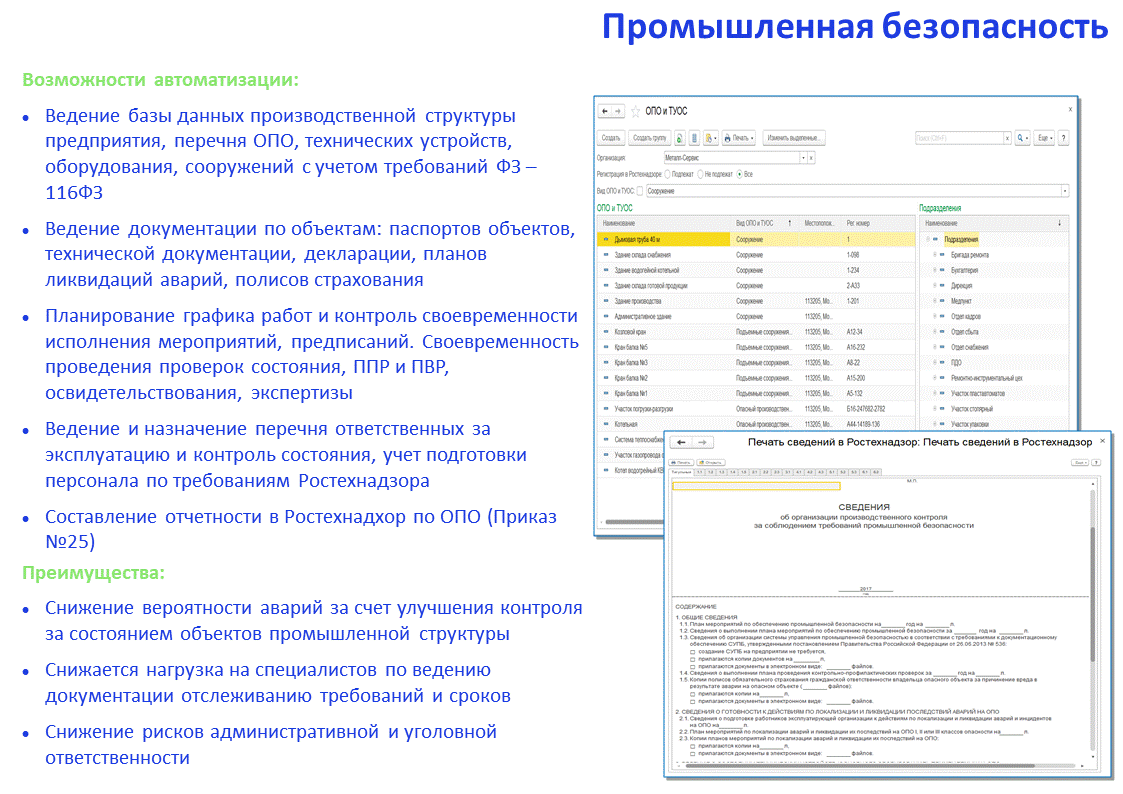Click the vertical scrollbar of the report
Image resolution: width=1123 pixels, height=794 pixels.
pyautogui.click(x=1093, y=594)
